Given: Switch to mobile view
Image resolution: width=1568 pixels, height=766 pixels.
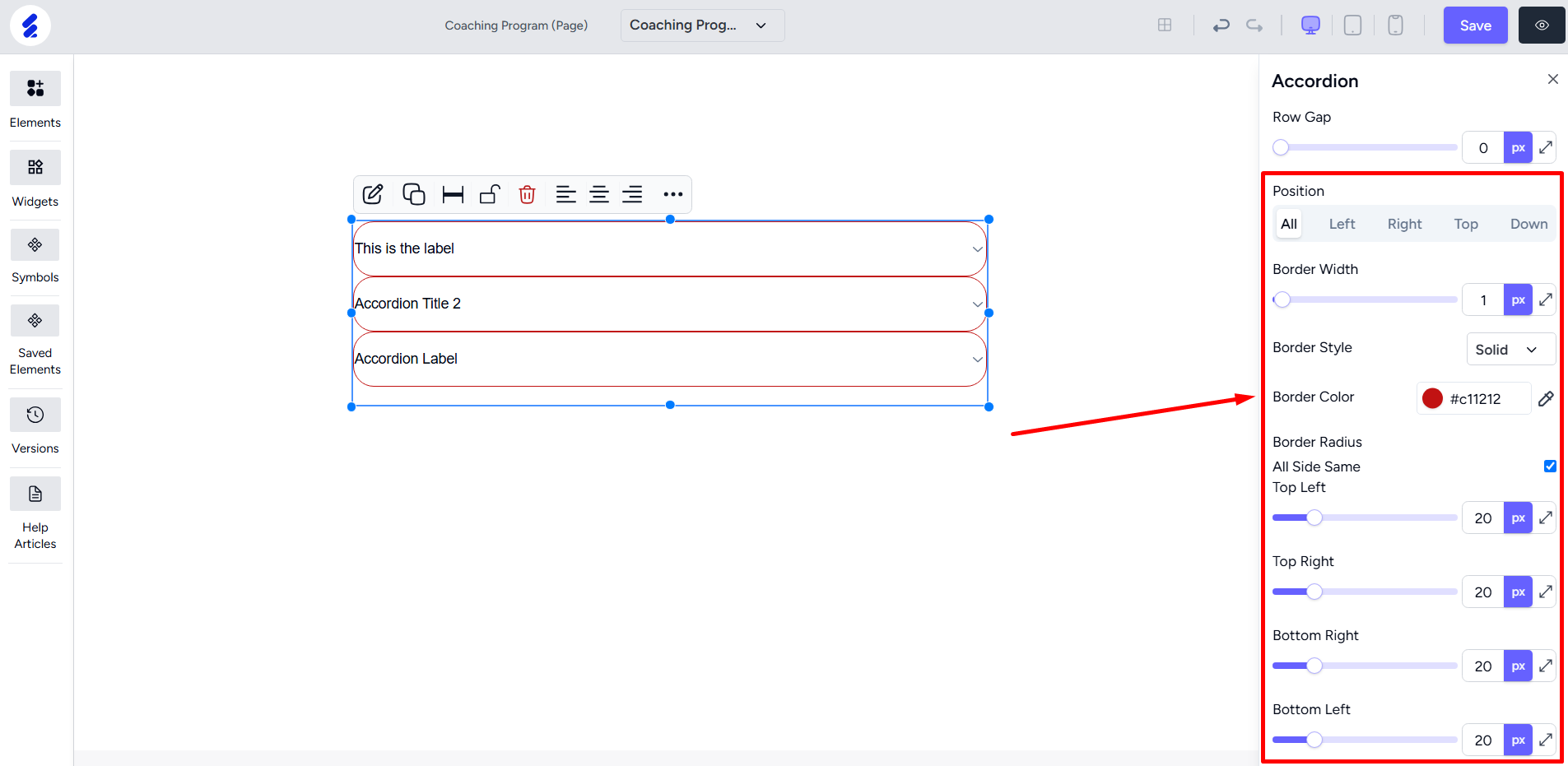Looking at the screenshot, I should click(1395, 26).
